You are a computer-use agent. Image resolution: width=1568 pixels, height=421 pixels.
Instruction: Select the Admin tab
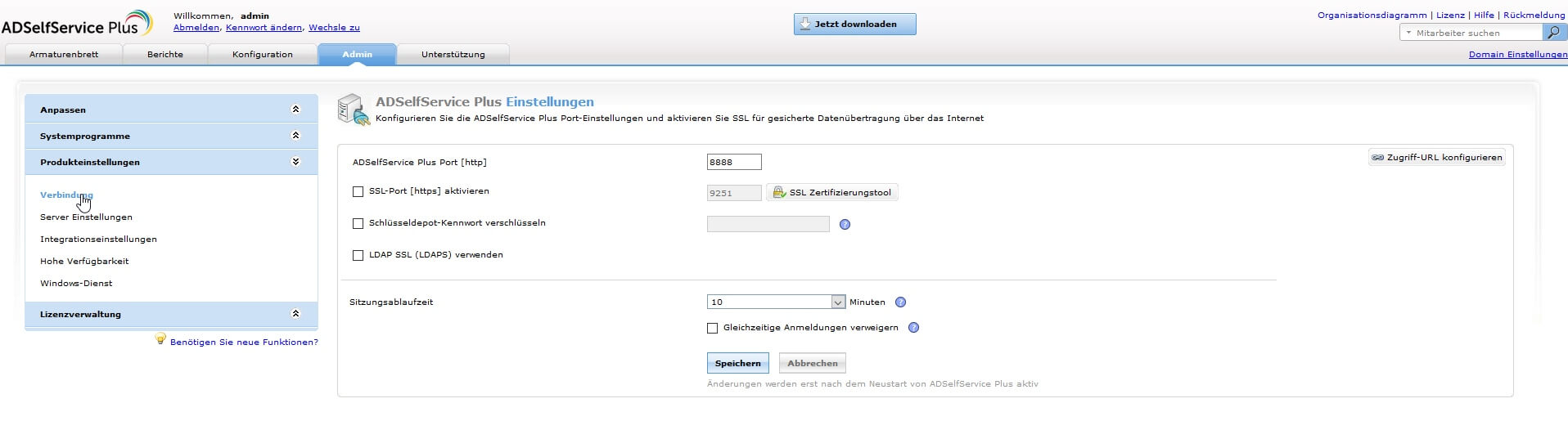click(358, 54)
